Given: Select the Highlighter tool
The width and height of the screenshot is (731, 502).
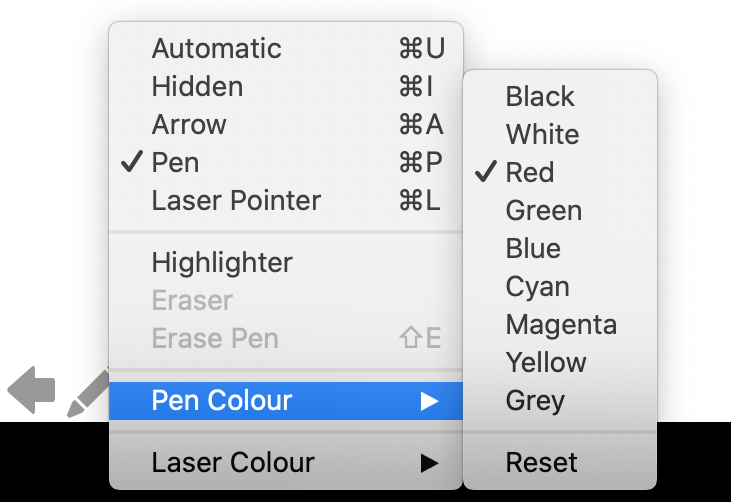Looking at the screenshot, I should (286, 262).
